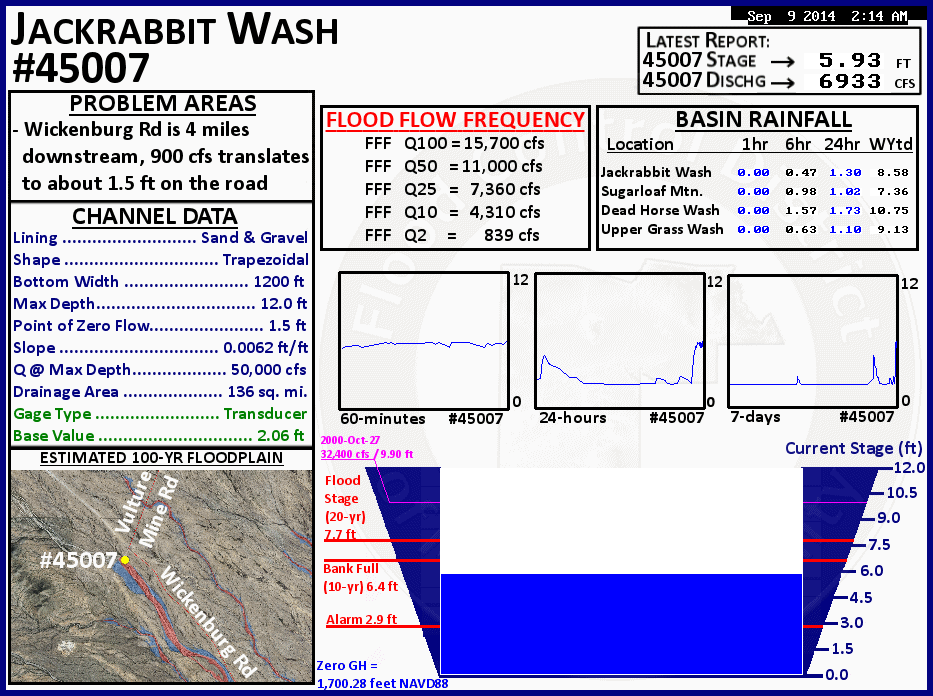Click the Jackrabbit Wash #45007 title
Viewport: 933px width, 696px height.
pyautogui.click(x=174, y=48)
